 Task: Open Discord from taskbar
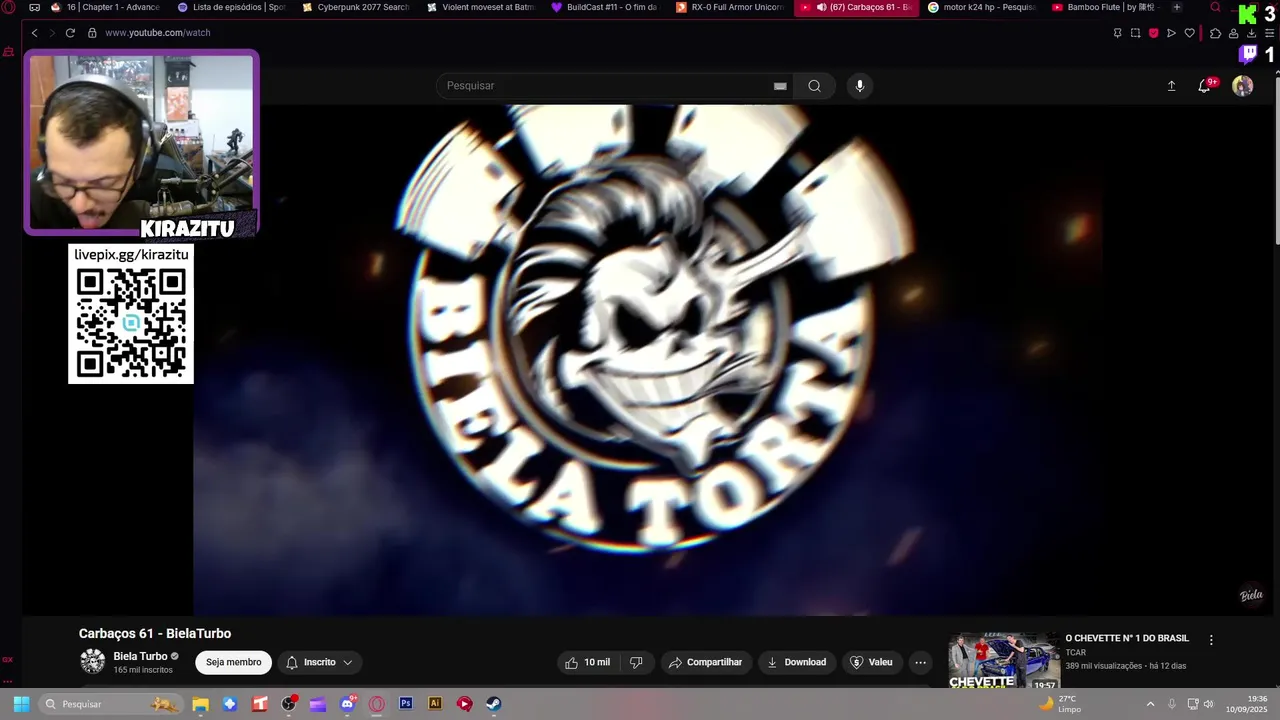point(347,704)
